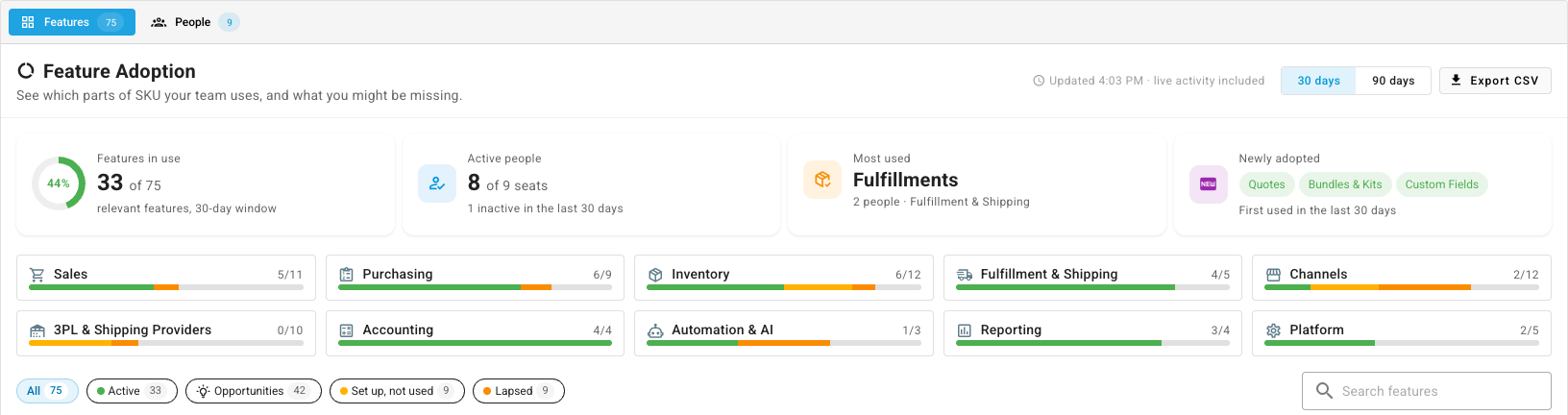1568x415 pixels.
Task: Open the Reporting category card
Action: (x=1092, y=333)
